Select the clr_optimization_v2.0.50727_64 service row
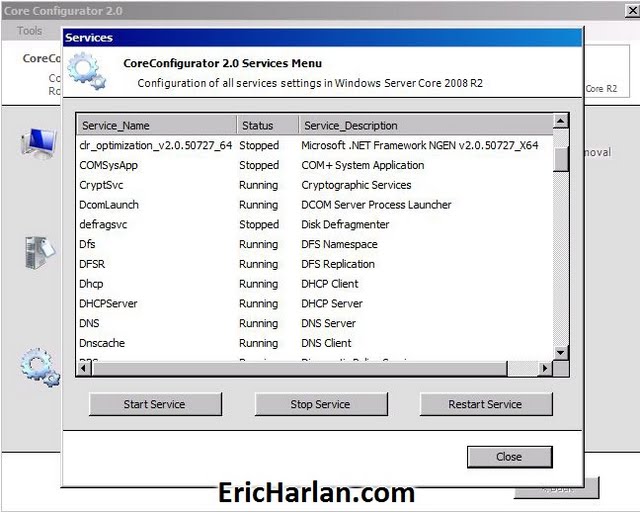 pos(315,145)
